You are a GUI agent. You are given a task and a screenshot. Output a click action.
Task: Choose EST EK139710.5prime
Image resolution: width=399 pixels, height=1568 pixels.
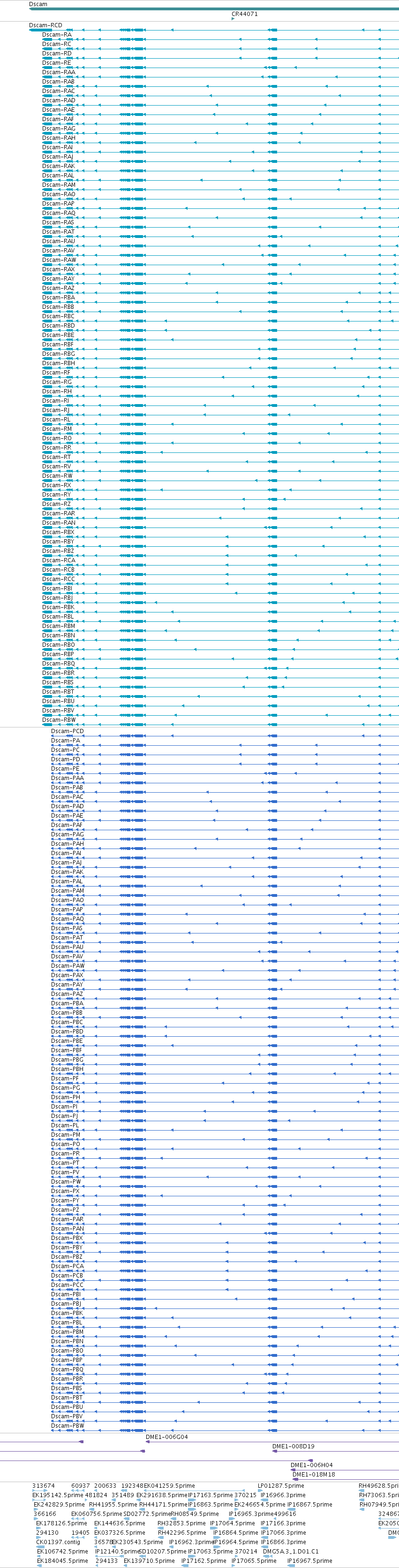click(150, 1560)
